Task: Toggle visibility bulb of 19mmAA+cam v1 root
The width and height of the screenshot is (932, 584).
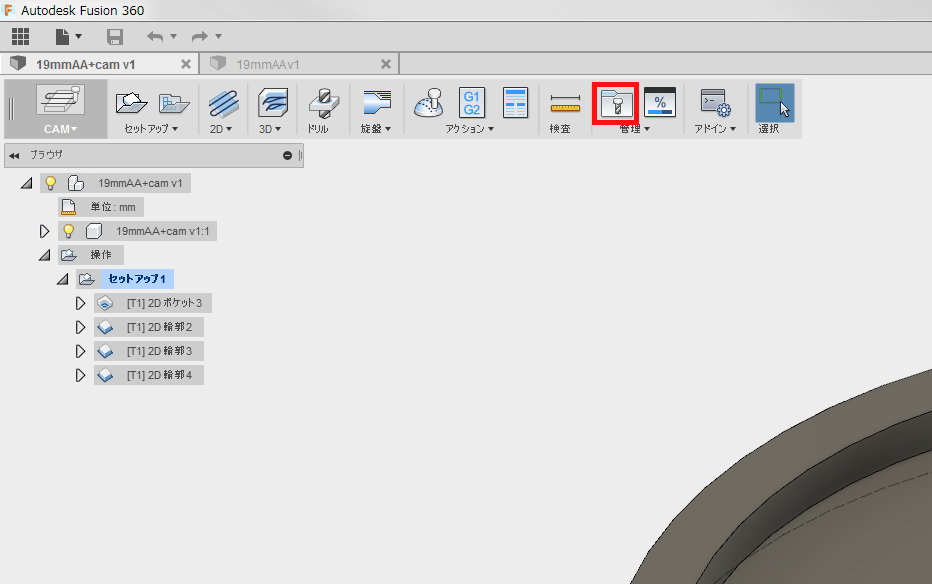Action: pos(51,183)
